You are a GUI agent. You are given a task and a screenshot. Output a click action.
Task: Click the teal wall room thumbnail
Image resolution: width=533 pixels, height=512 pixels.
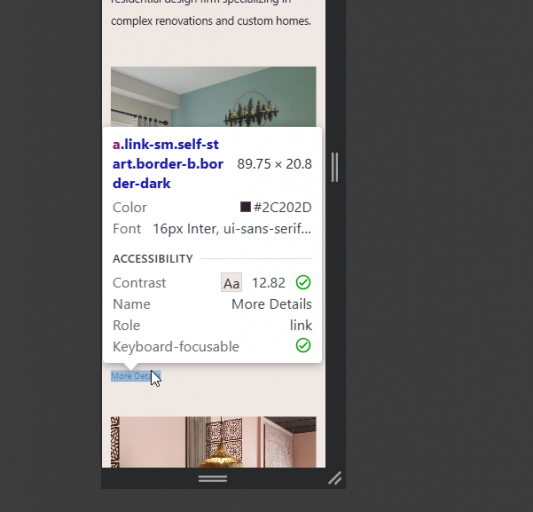(213, 97)
